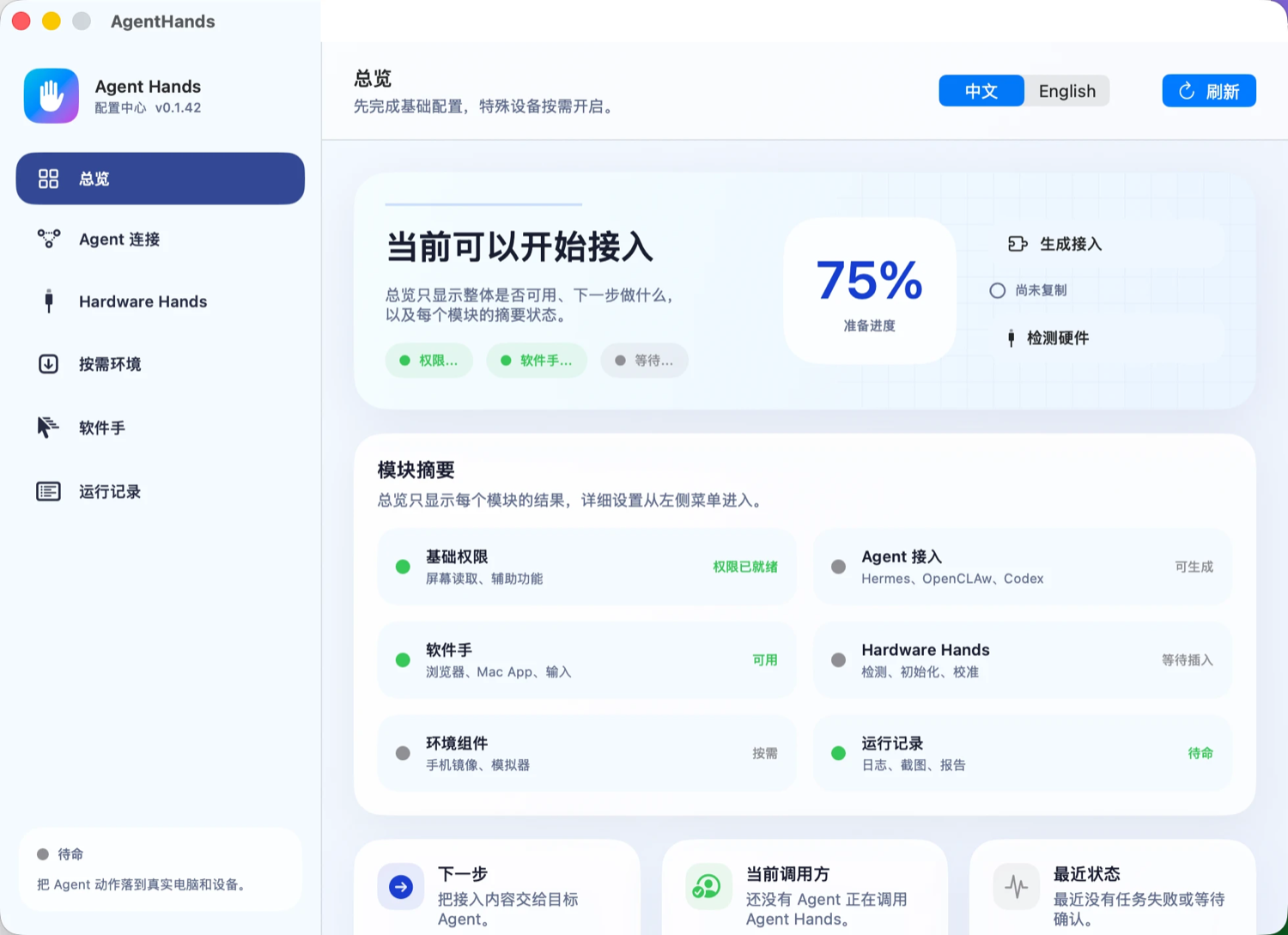Click the Hermes、OpenCLAw、Codex subtitle
1288x935 pixels.
pos(953,579)
